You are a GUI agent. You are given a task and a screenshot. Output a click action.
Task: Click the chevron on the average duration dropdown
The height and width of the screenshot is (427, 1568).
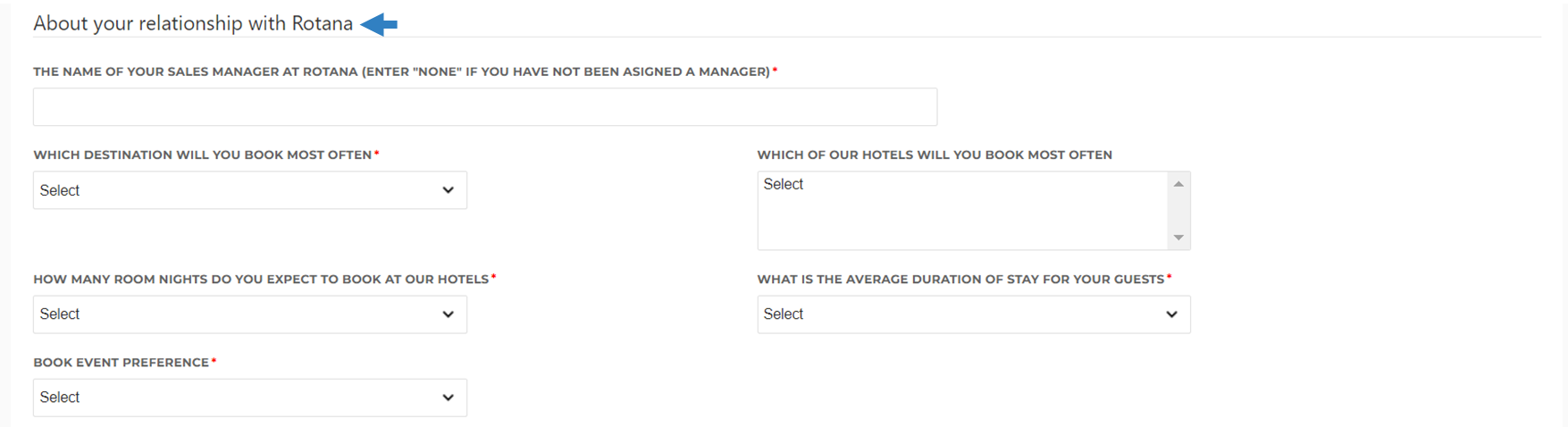click(1172, 314)
